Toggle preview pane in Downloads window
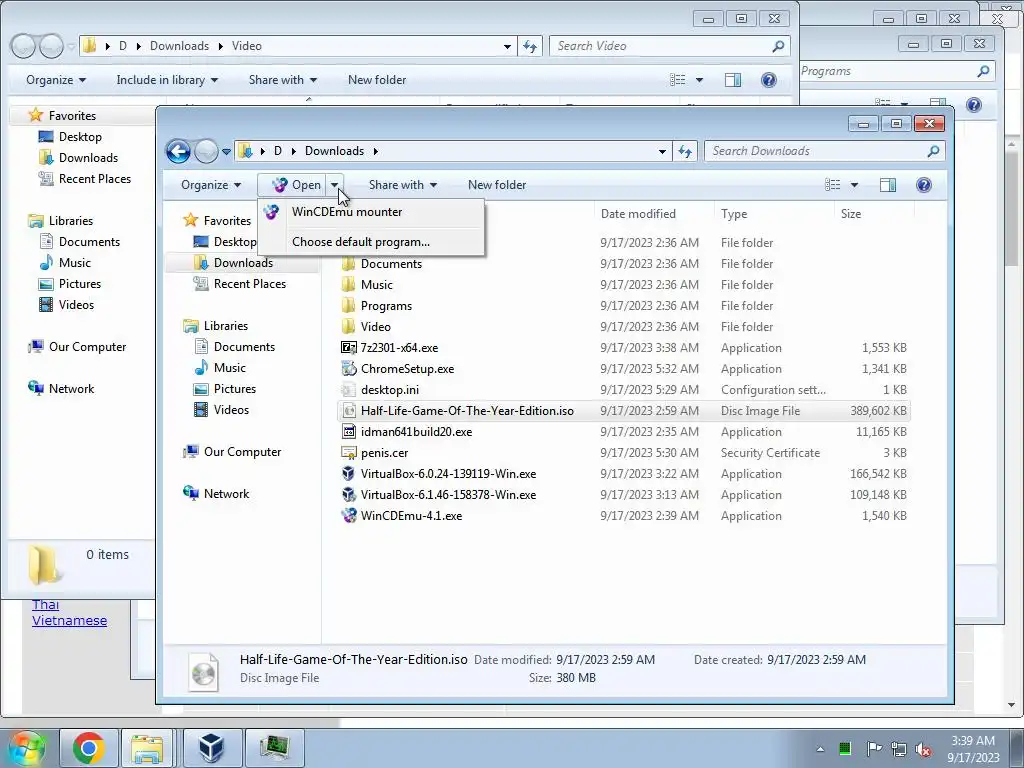Viewport: 1024px width, 768px height. pos(888,185)
